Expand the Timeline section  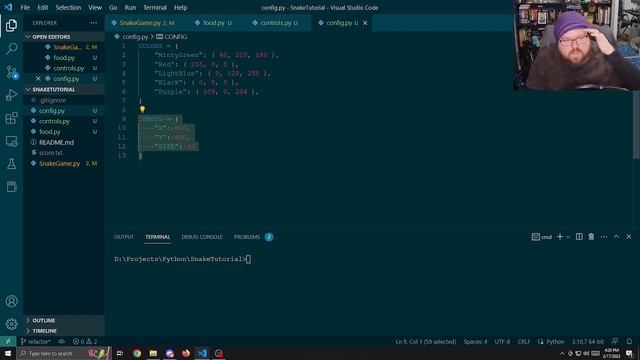(64, 331)
